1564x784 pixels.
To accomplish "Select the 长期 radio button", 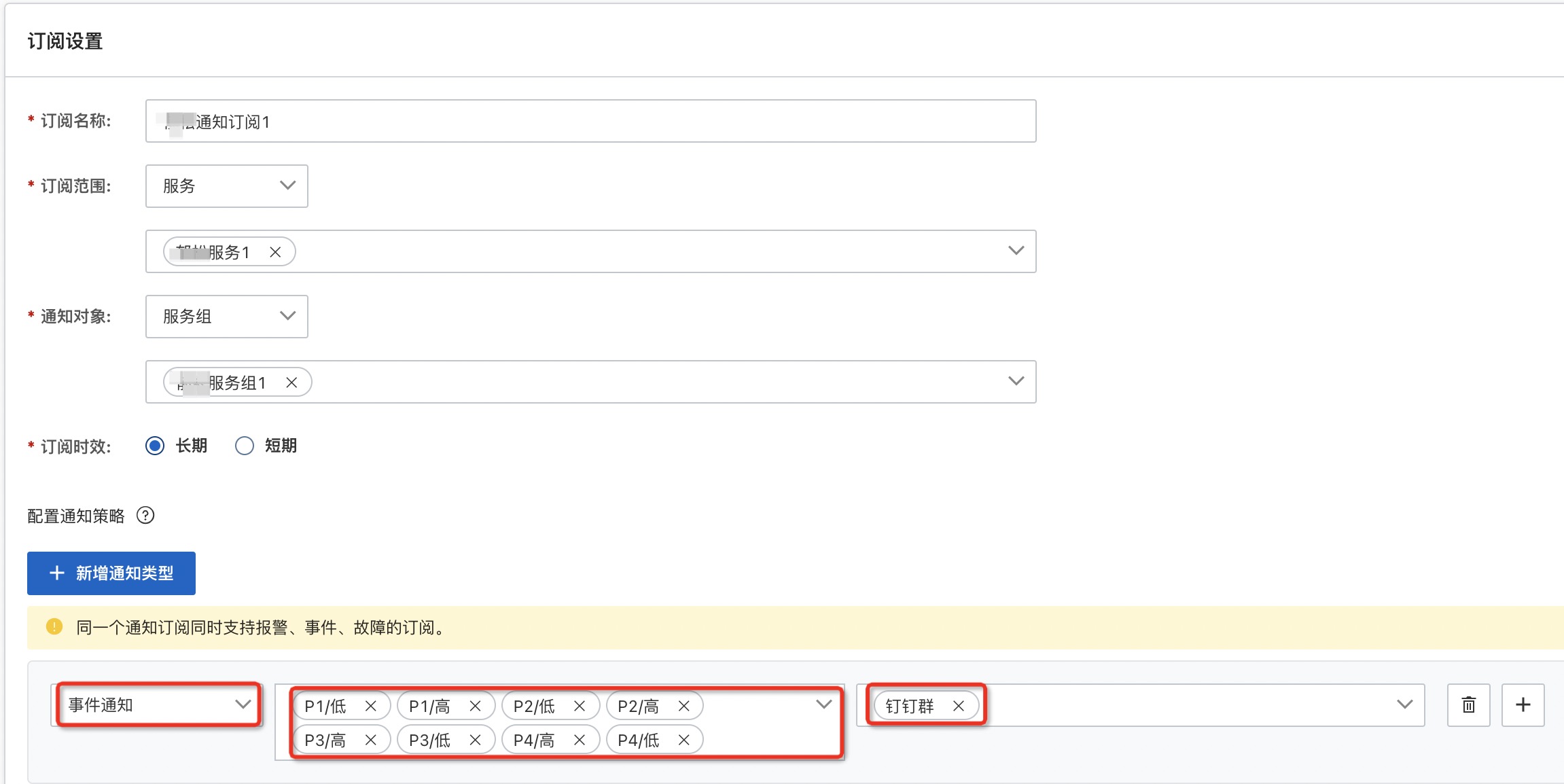I will [x=155, y=446].
